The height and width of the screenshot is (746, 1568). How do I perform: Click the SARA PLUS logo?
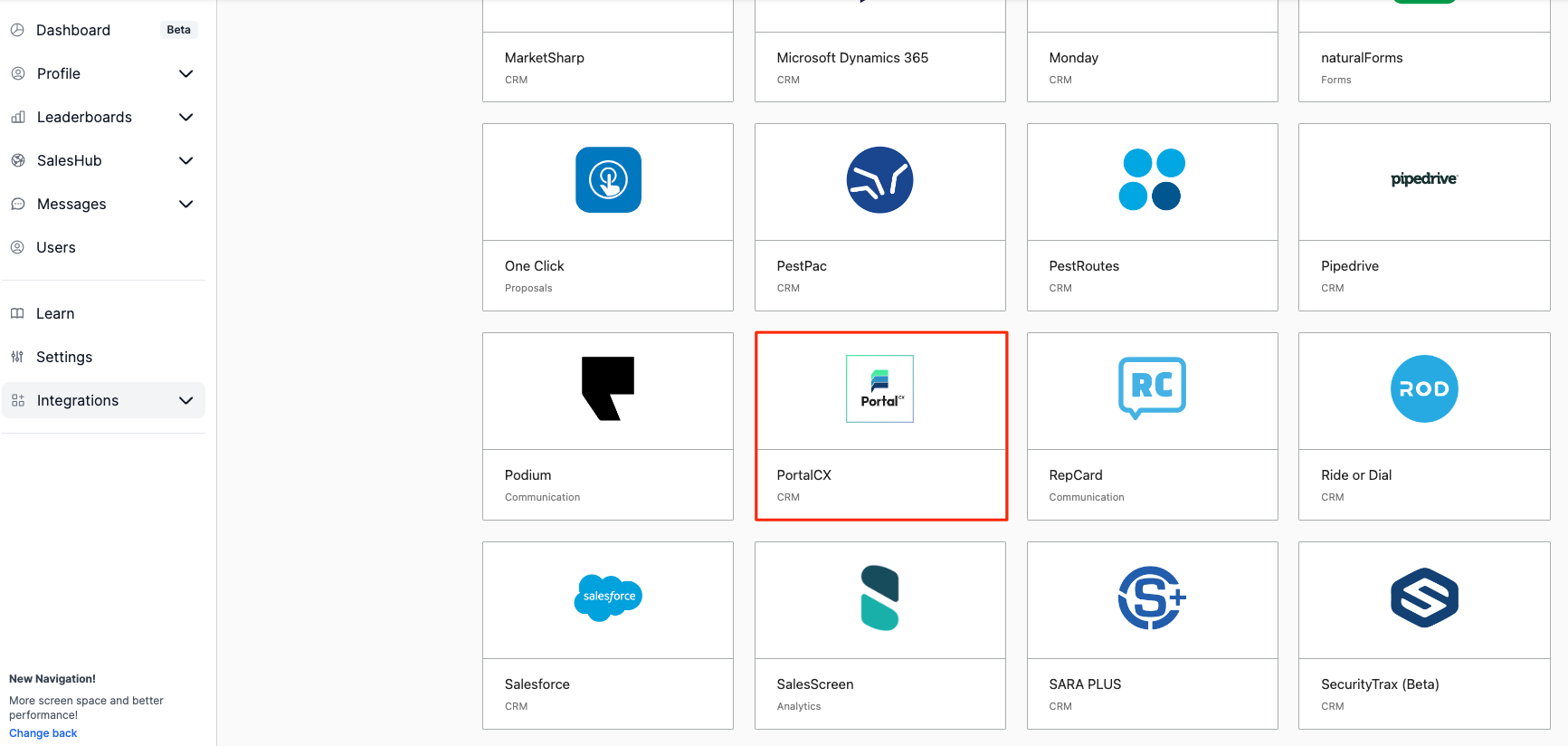(1152, 598)
